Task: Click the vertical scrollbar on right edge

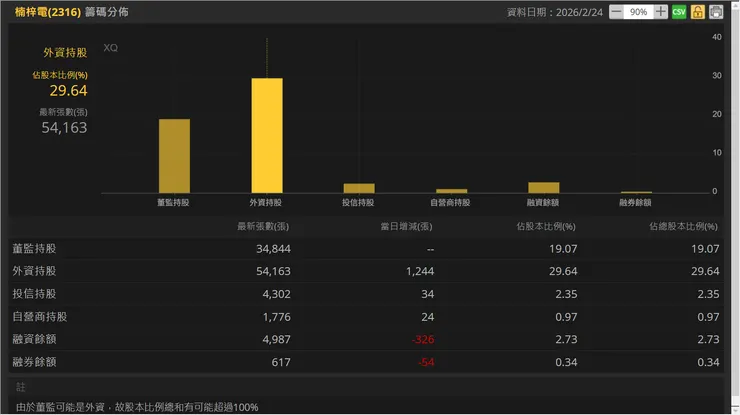Action: coord(734,208)
